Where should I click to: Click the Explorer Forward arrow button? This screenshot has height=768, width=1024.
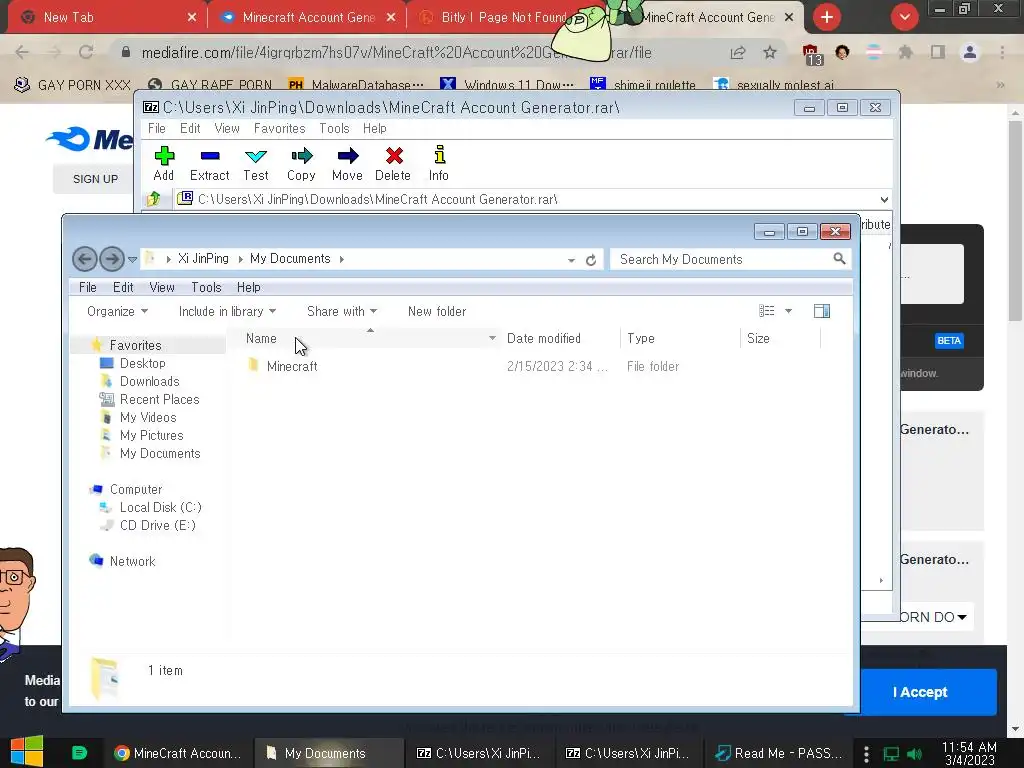pyautogui.click(x=112, y=259)
